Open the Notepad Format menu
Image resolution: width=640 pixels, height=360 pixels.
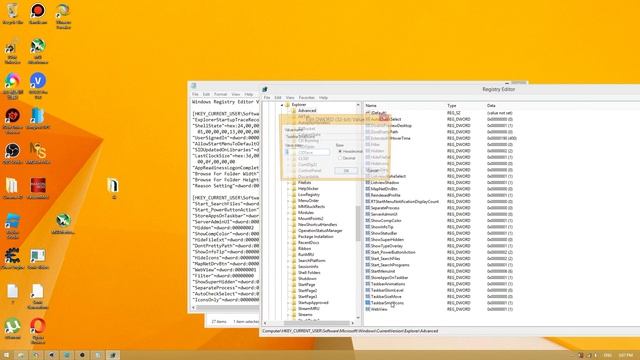[220, 94]
